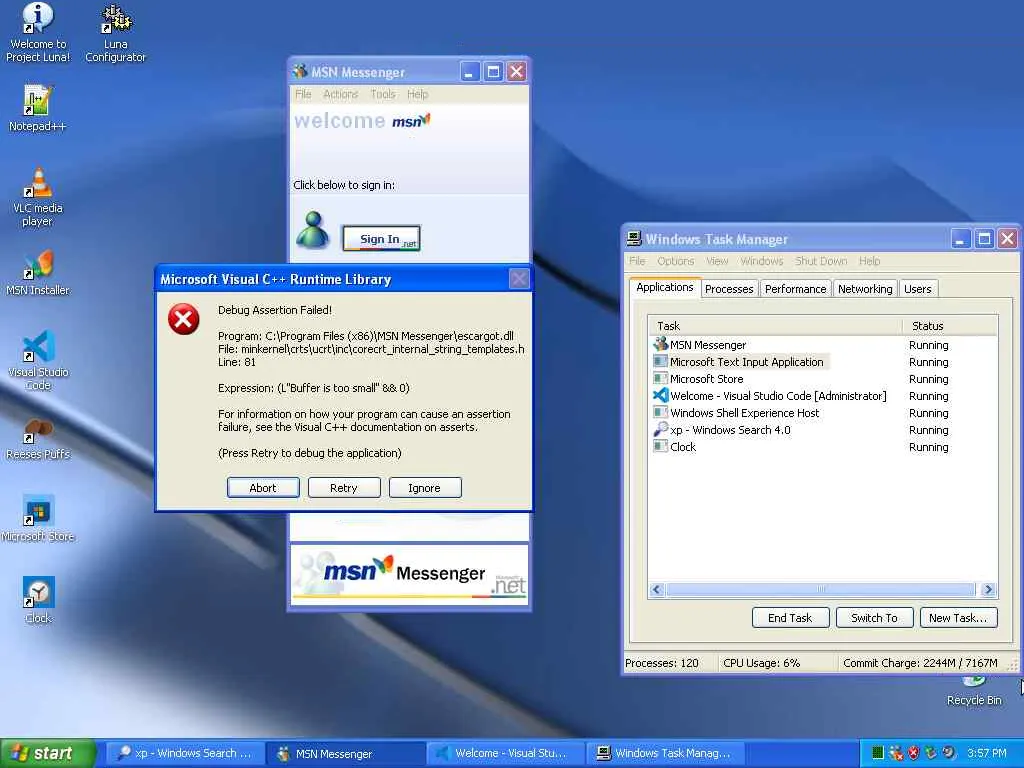Click the MSN Messenger tray icon
Screen dimensions: 1024x768
(895, 753)
